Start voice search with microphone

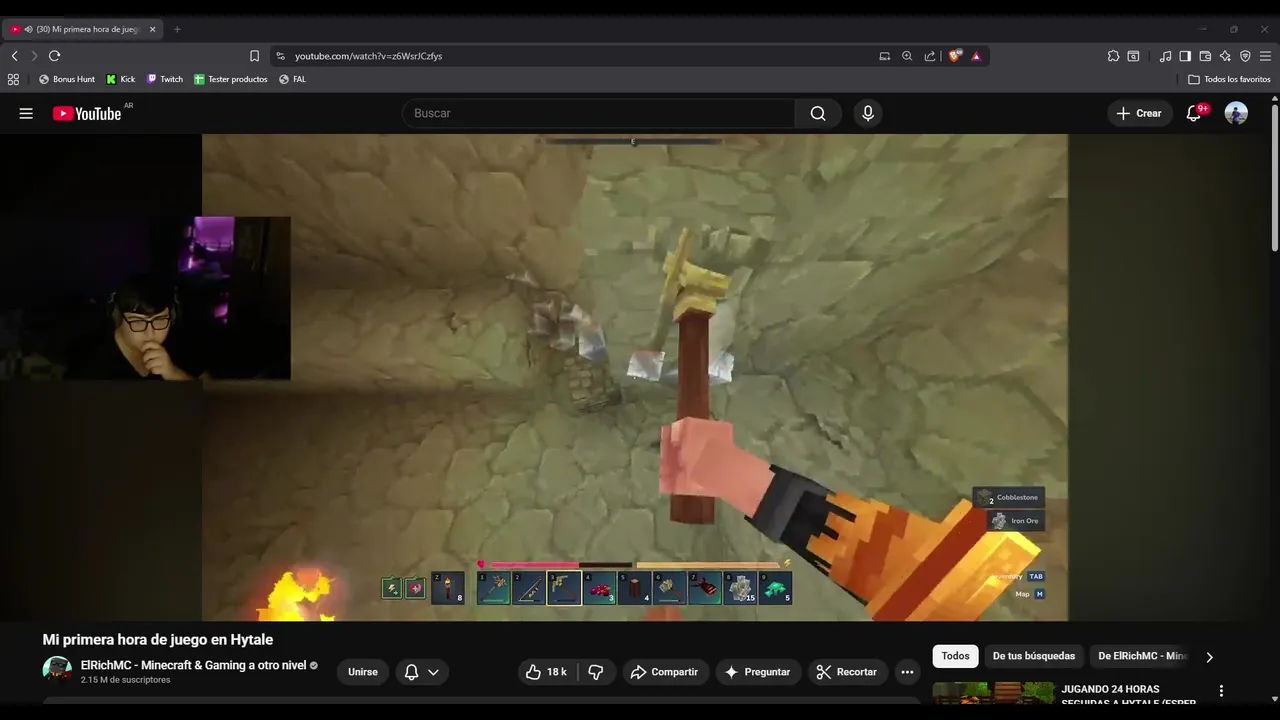[x=868, y=113]
